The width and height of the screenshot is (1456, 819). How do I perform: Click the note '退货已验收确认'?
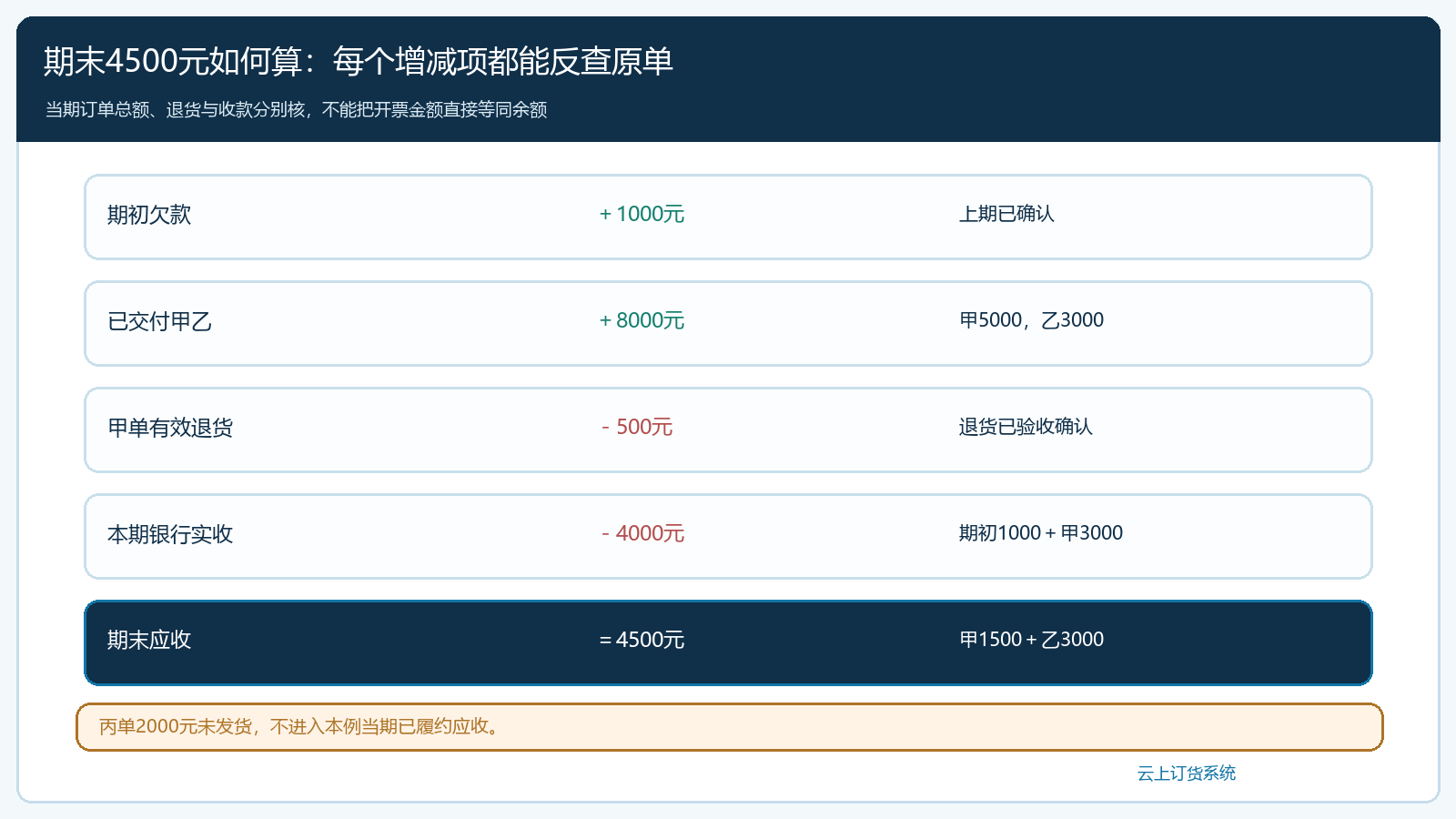click(1026, 427)
